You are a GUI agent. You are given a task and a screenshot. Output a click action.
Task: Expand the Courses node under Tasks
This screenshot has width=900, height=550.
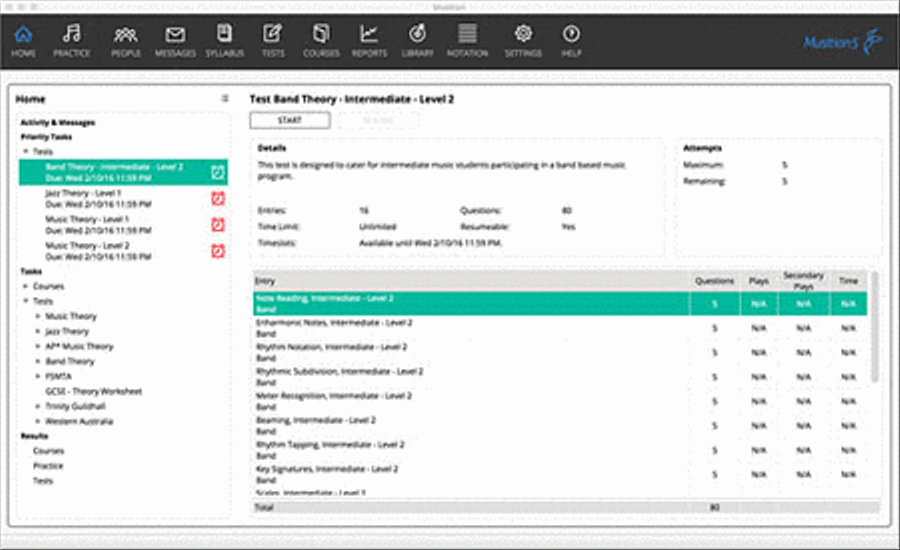point(25,286)
